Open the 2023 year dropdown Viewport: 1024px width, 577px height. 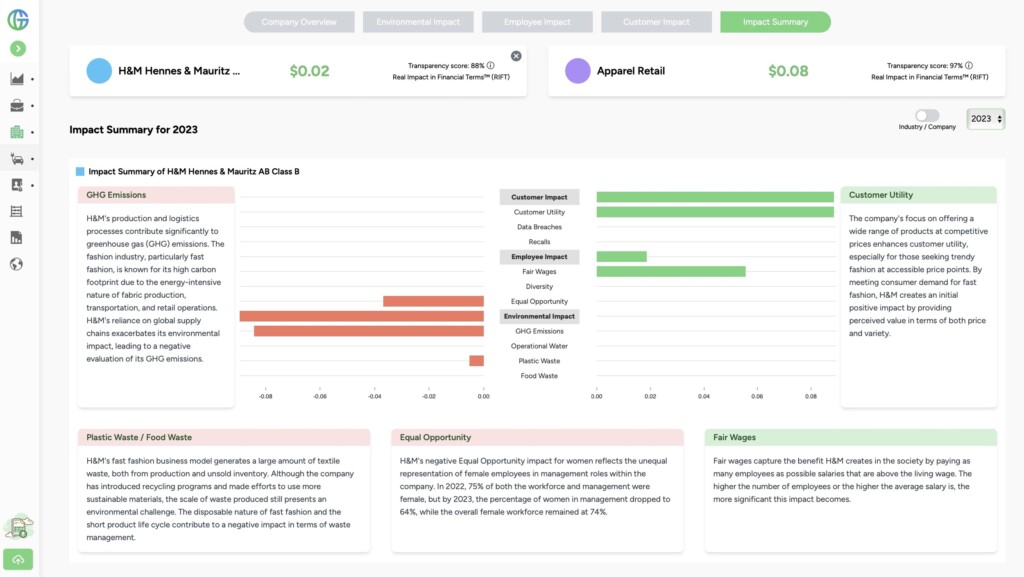click(985, 119)
